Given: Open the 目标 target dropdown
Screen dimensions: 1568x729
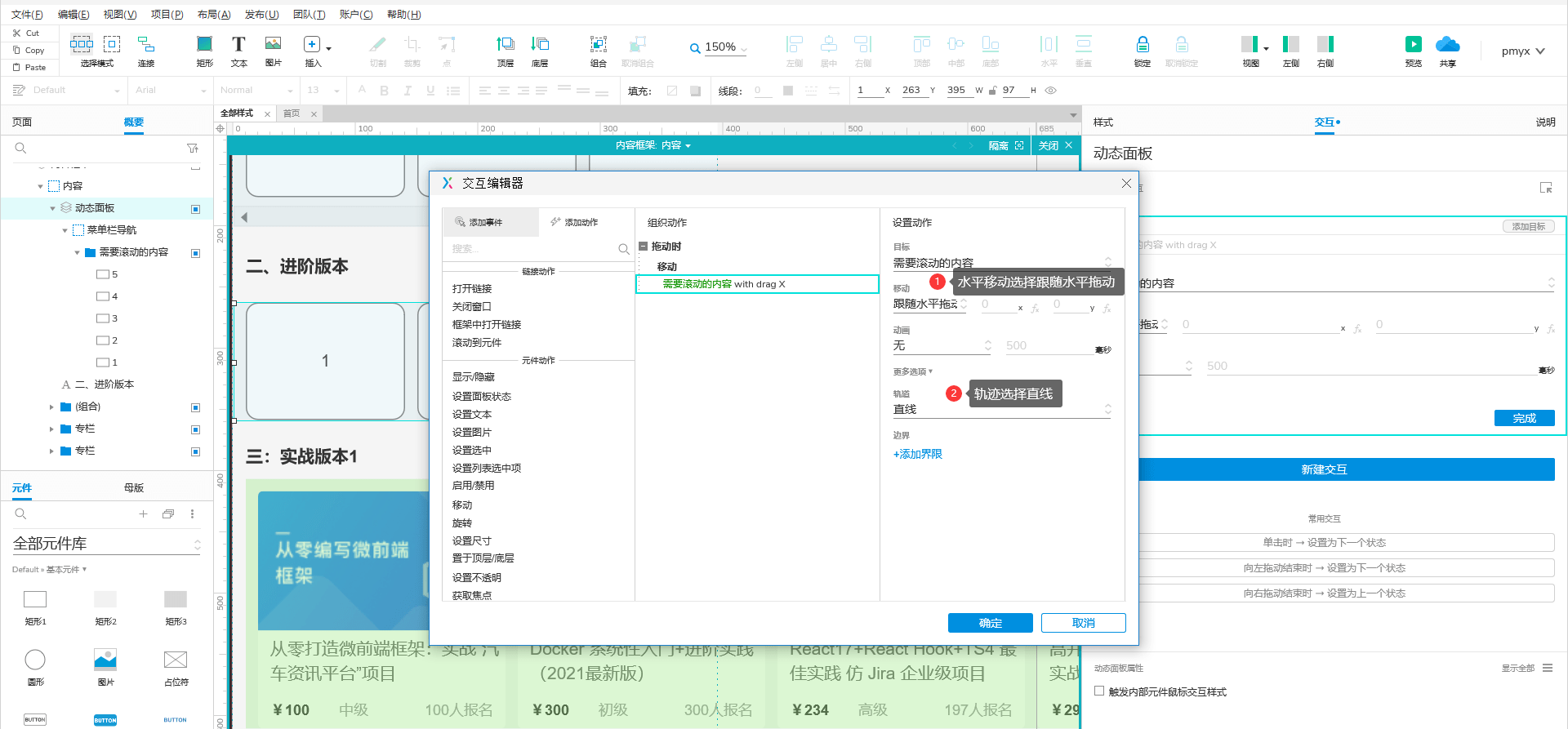Looking at the screenshot, I should pos(1002,263).
